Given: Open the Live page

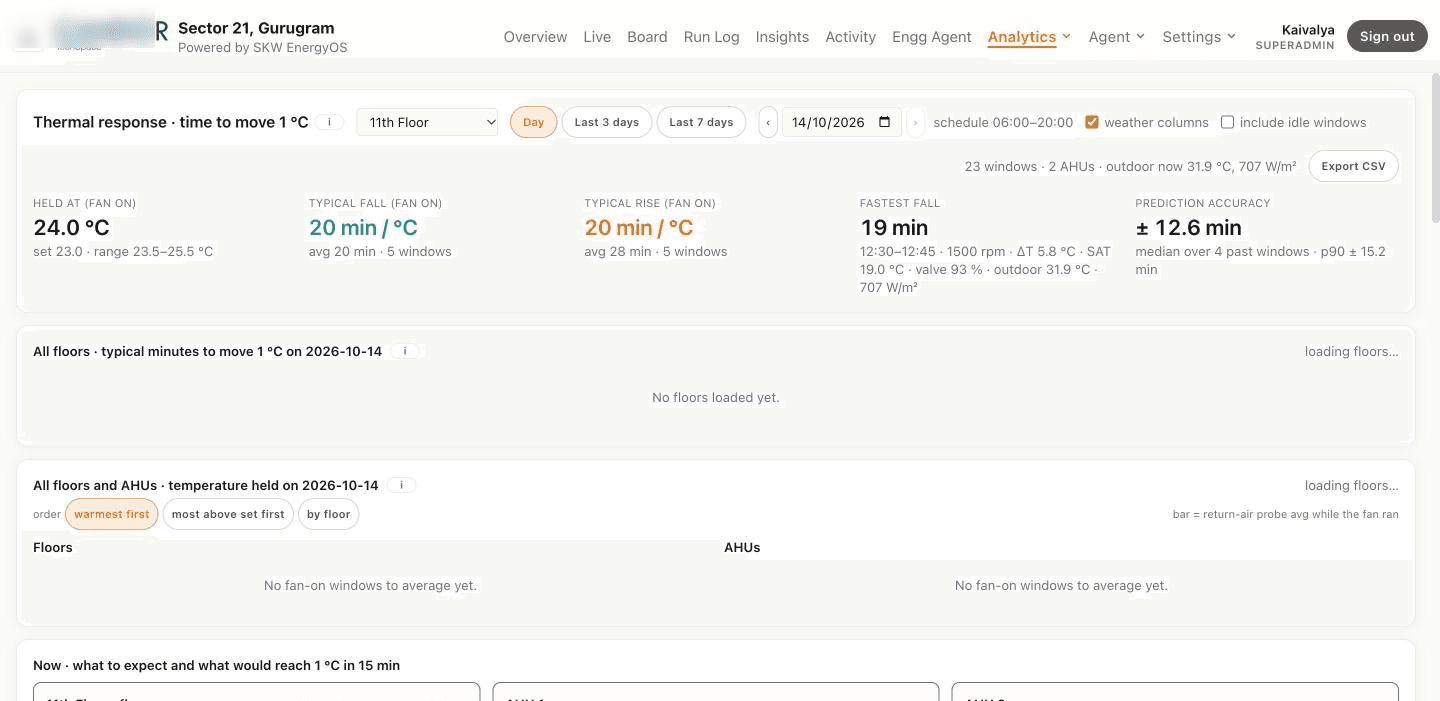Looking at the screenshot, I should click(x=597, y=37).
